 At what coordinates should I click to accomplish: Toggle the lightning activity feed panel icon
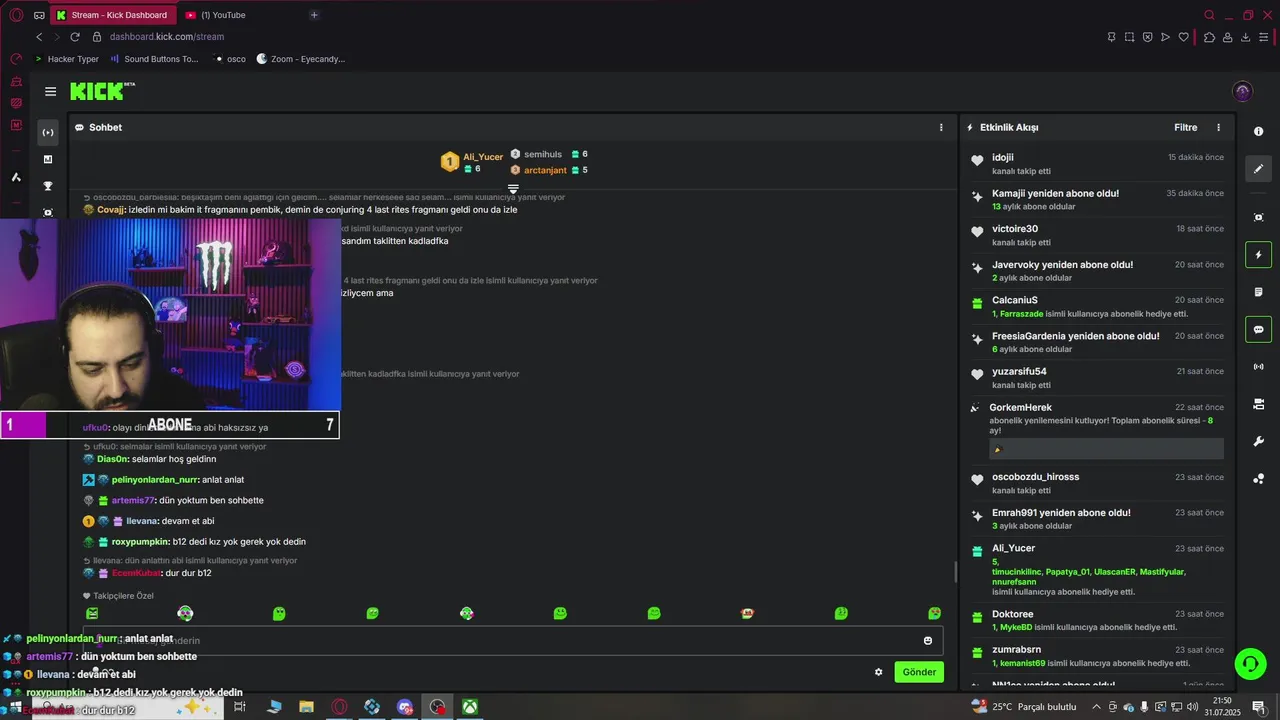(x=1258, y=255)
